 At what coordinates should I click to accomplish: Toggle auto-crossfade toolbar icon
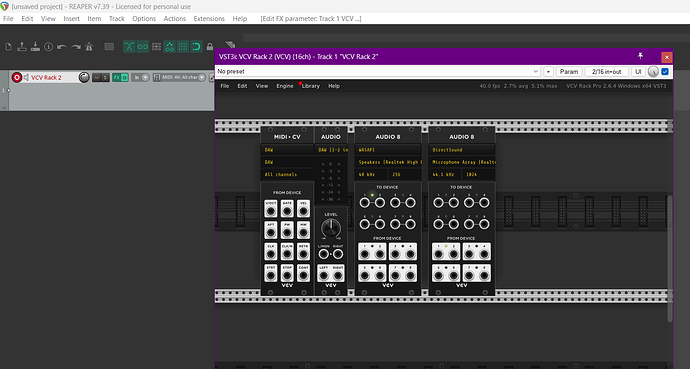pos(129,47)
